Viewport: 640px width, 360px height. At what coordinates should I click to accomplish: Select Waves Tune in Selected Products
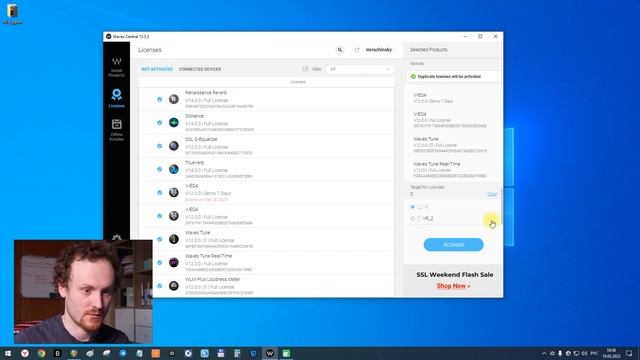pos(450,145)
